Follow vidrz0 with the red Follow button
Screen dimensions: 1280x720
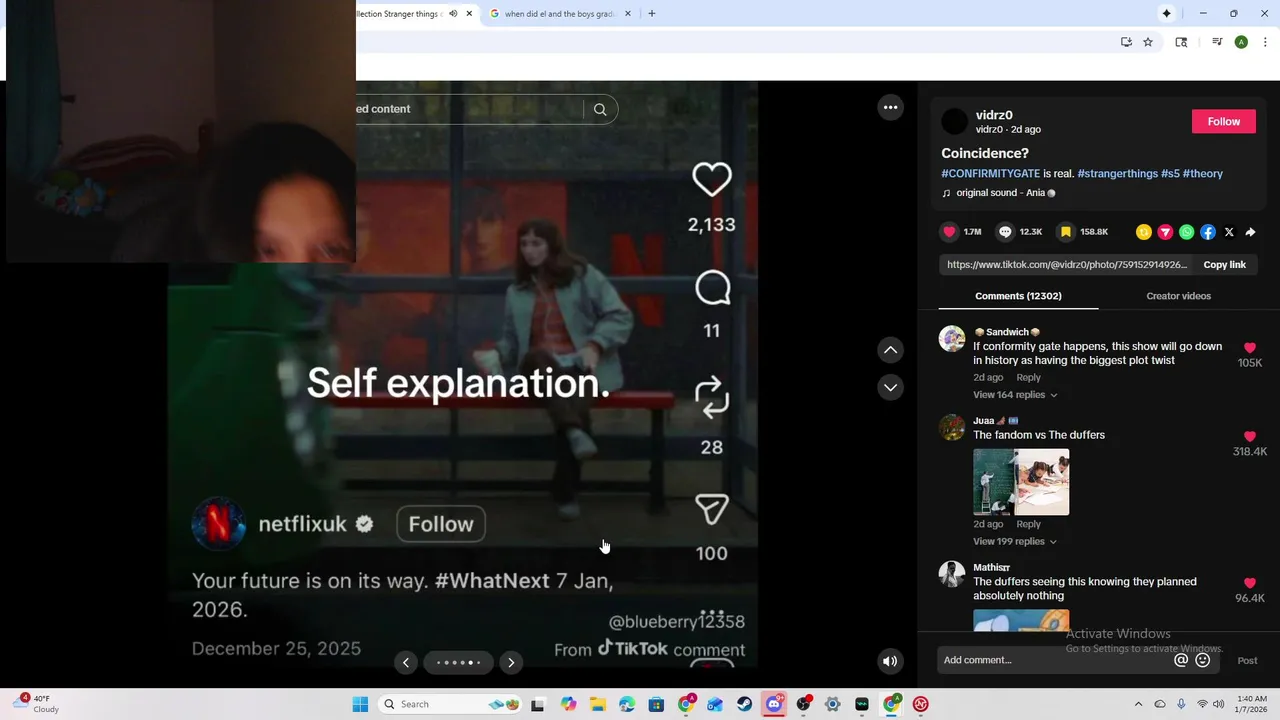pyautogui.click(x=1224, y=121)
